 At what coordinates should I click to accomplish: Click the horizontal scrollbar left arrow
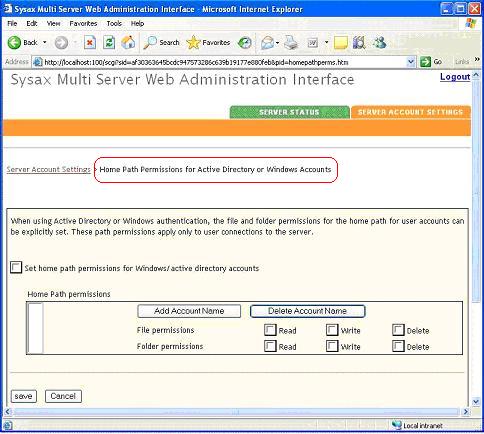pyautogui.click(x=8, y=412)
